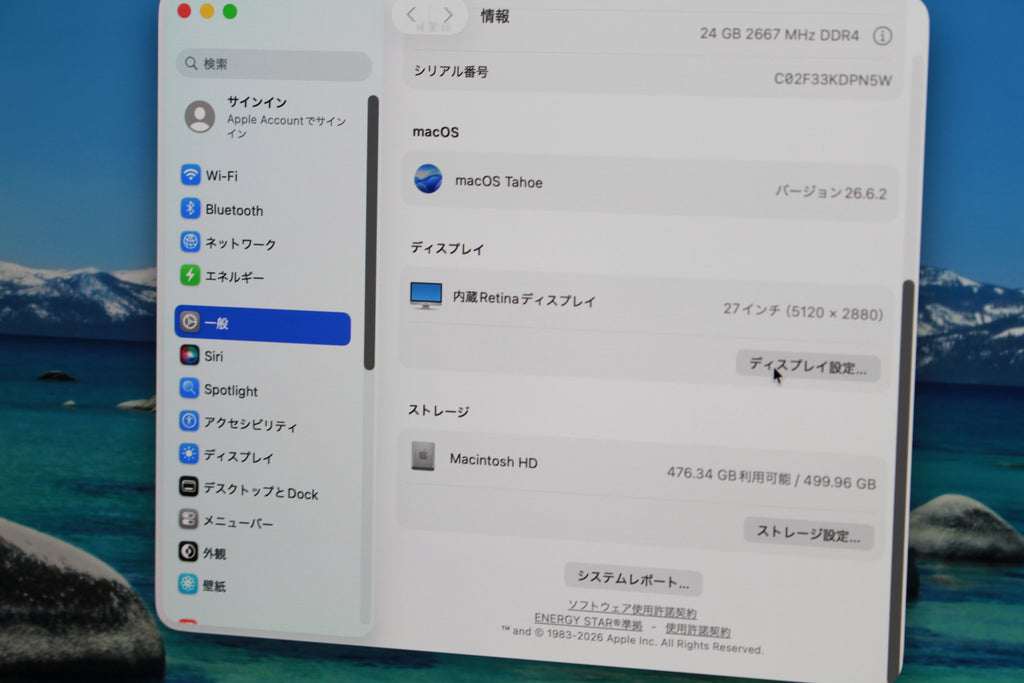Select the ネットワーク globe icon
The width and height of the screenshot is (1024, 683).
point(190,242)
